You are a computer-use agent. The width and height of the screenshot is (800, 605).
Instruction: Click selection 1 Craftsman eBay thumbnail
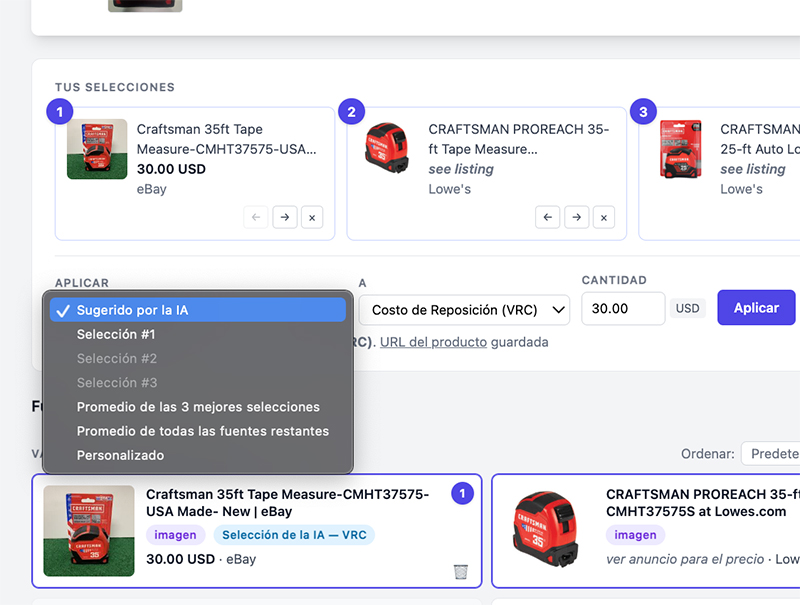click(97, 149)
